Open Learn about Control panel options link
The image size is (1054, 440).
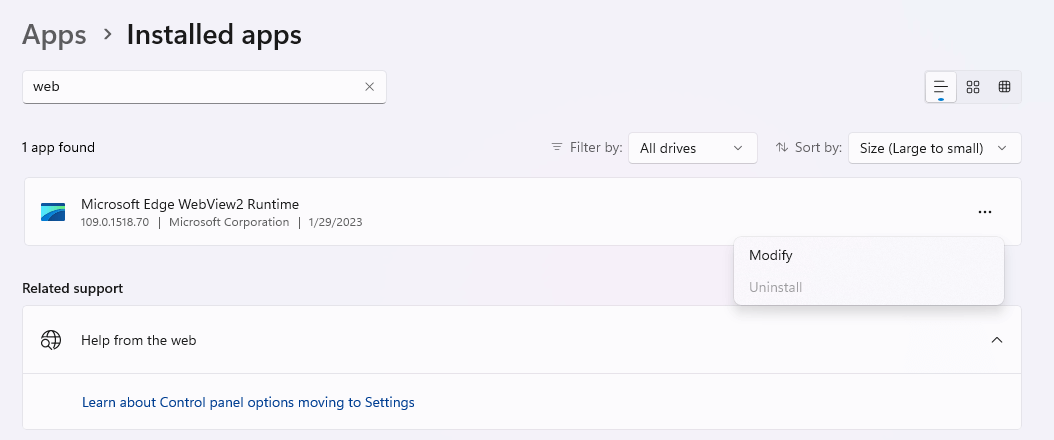[x=248, y=402]
